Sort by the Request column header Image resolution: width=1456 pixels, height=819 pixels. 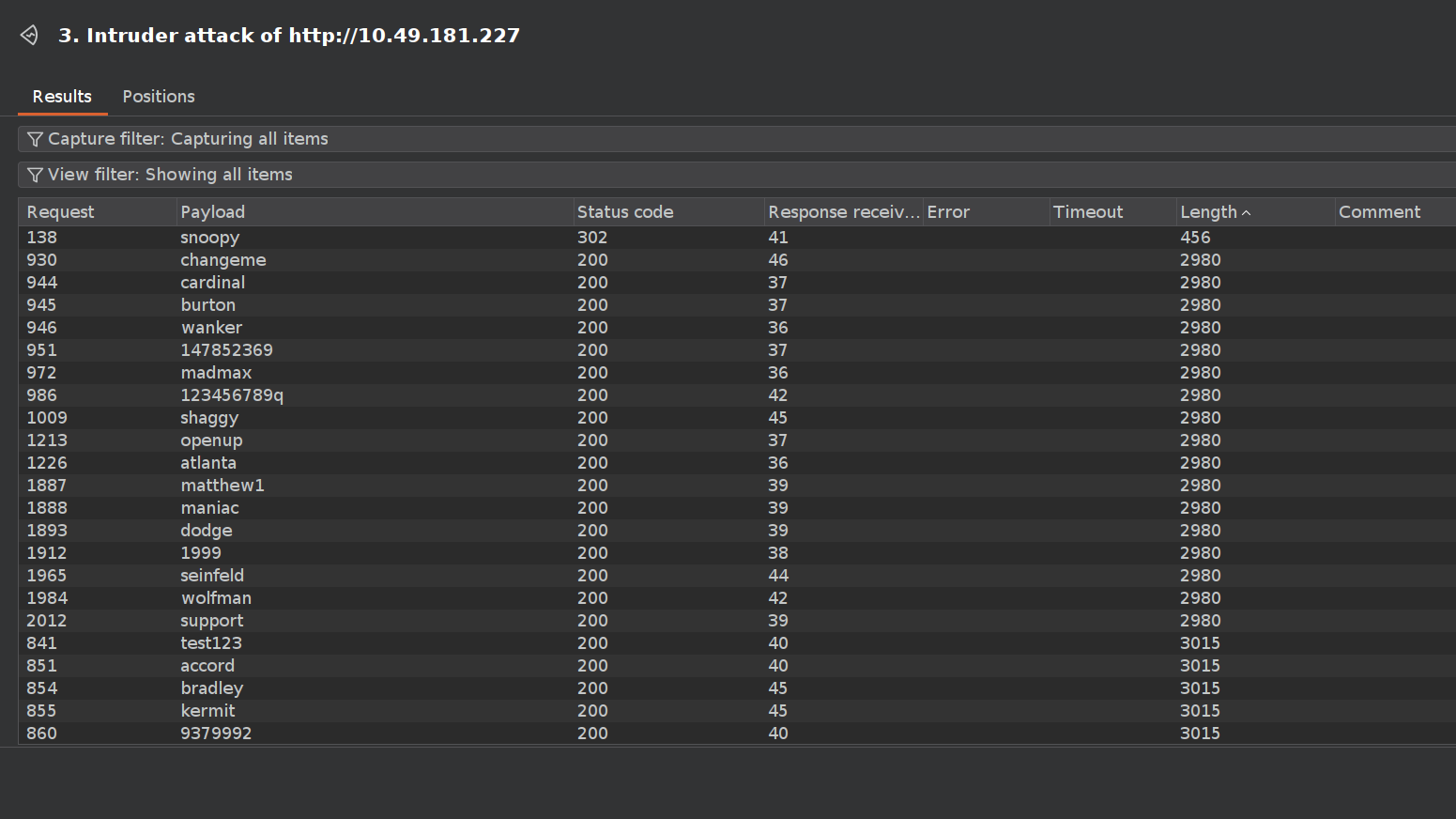pyautogui.click(x=98, y=212)
